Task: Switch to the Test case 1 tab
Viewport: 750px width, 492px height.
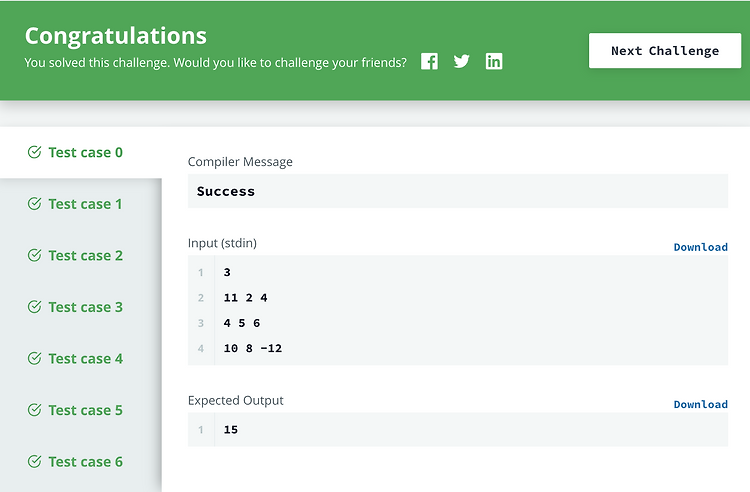Action: [x=81, y=204]
